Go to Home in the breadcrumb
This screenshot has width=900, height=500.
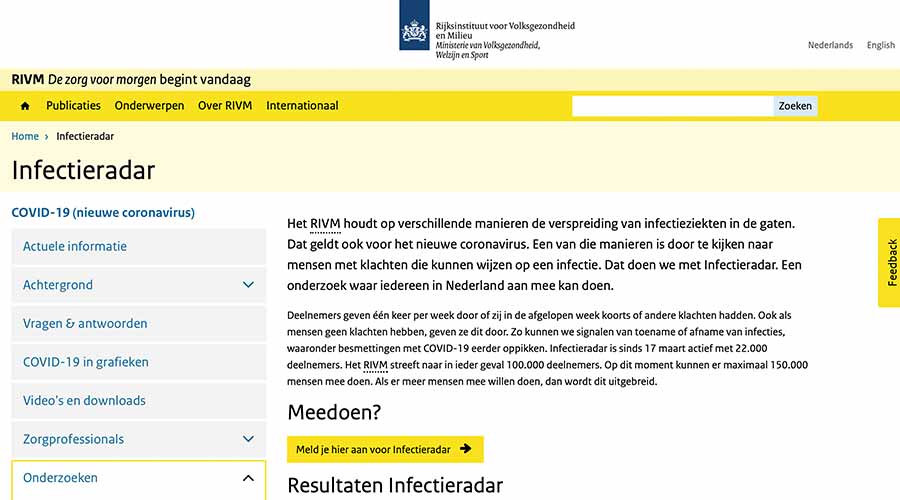25,136
